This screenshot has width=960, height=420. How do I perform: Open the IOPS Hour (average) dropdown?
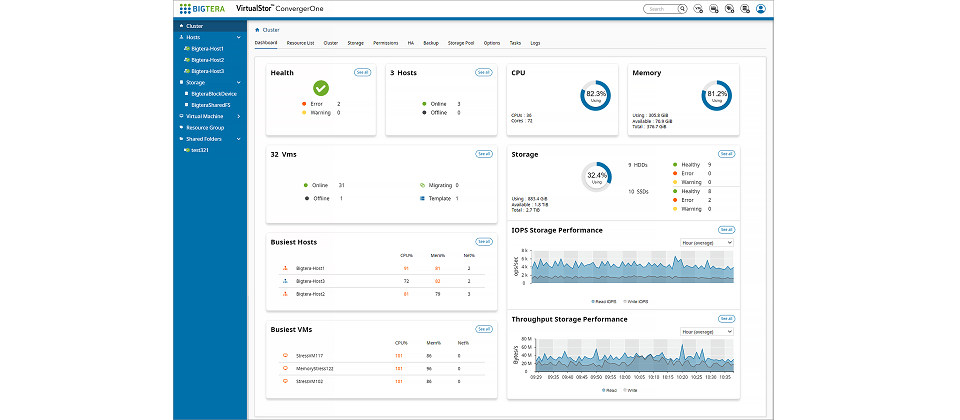coord(707,242)
